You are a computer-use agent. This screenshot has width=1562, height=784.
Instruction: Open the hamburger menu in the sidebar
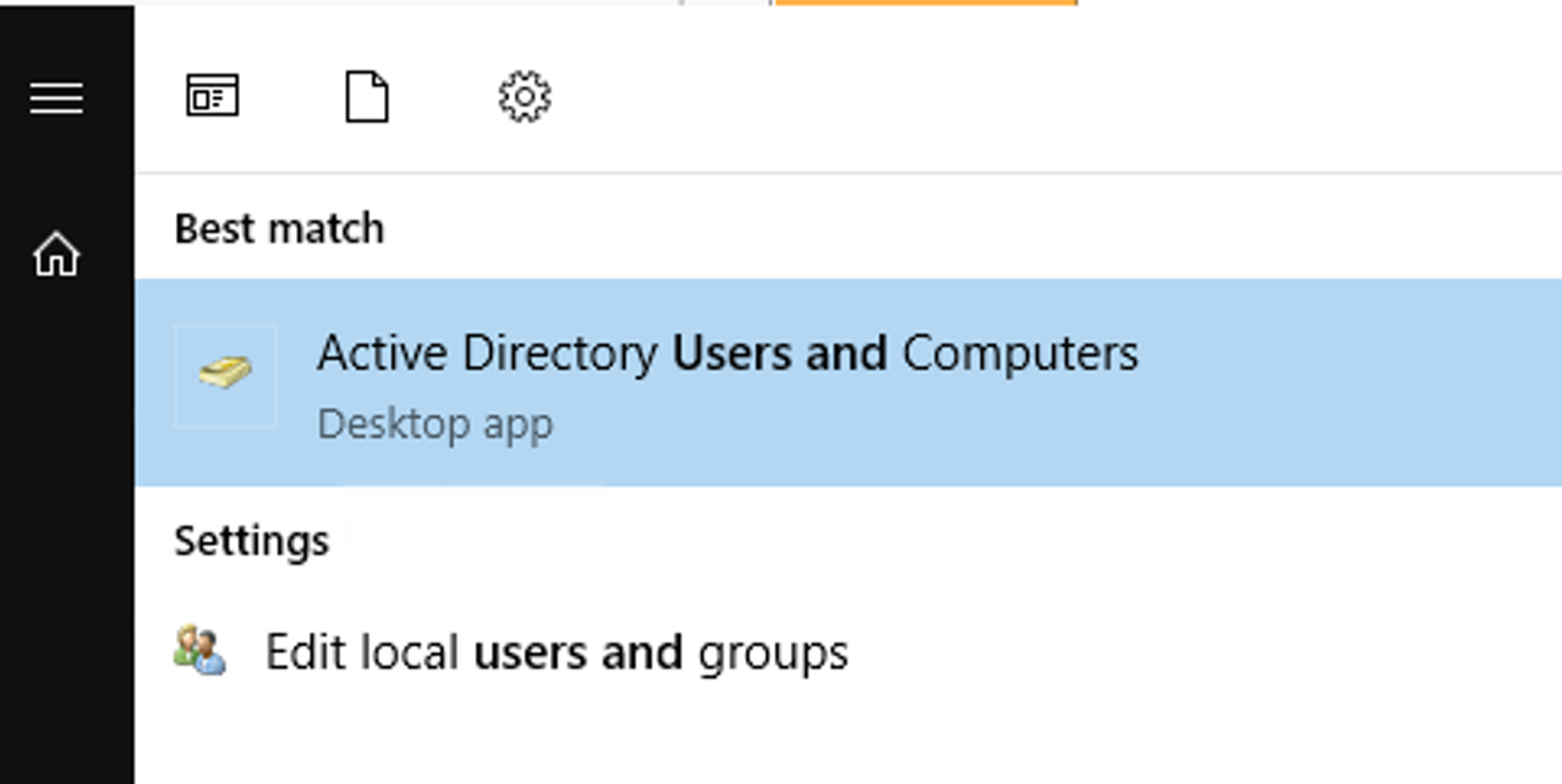(56, 98)
